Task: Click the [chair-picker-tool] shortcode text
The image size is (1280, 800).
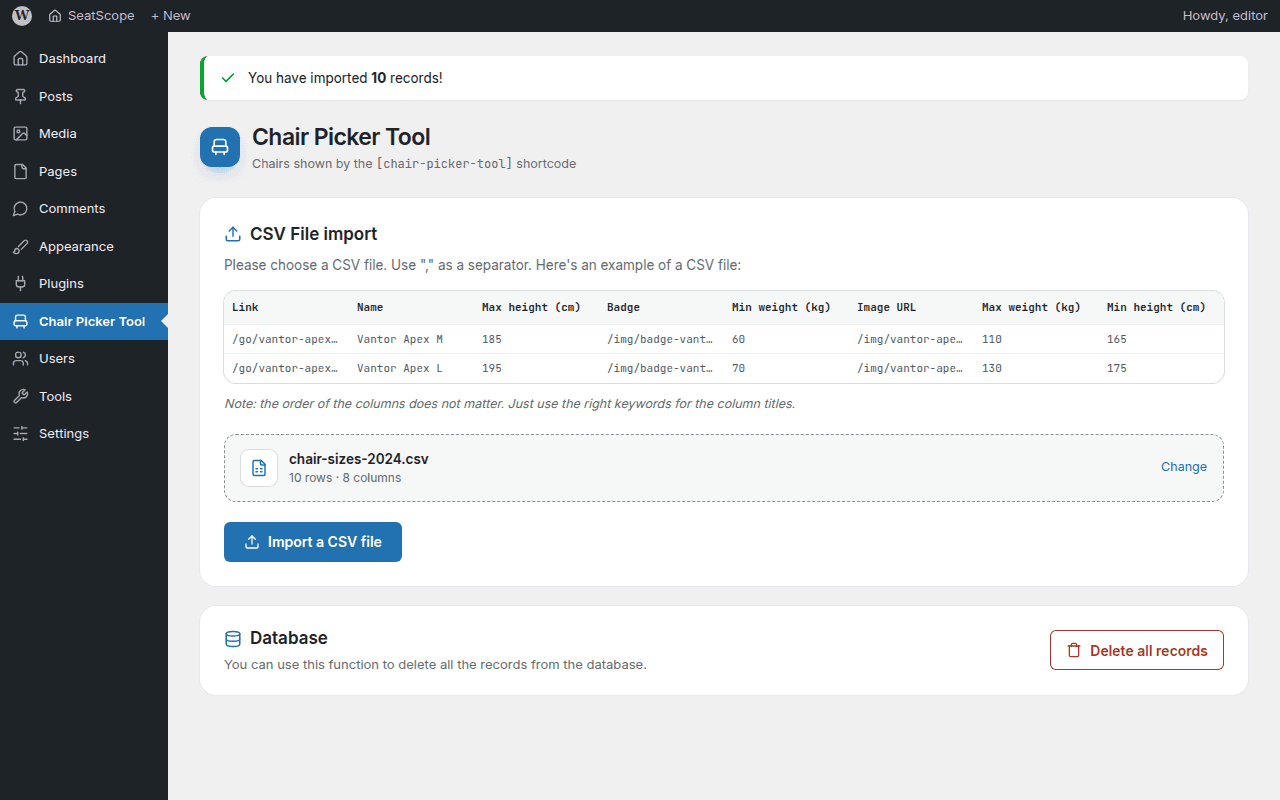Action: pos(444,163)
